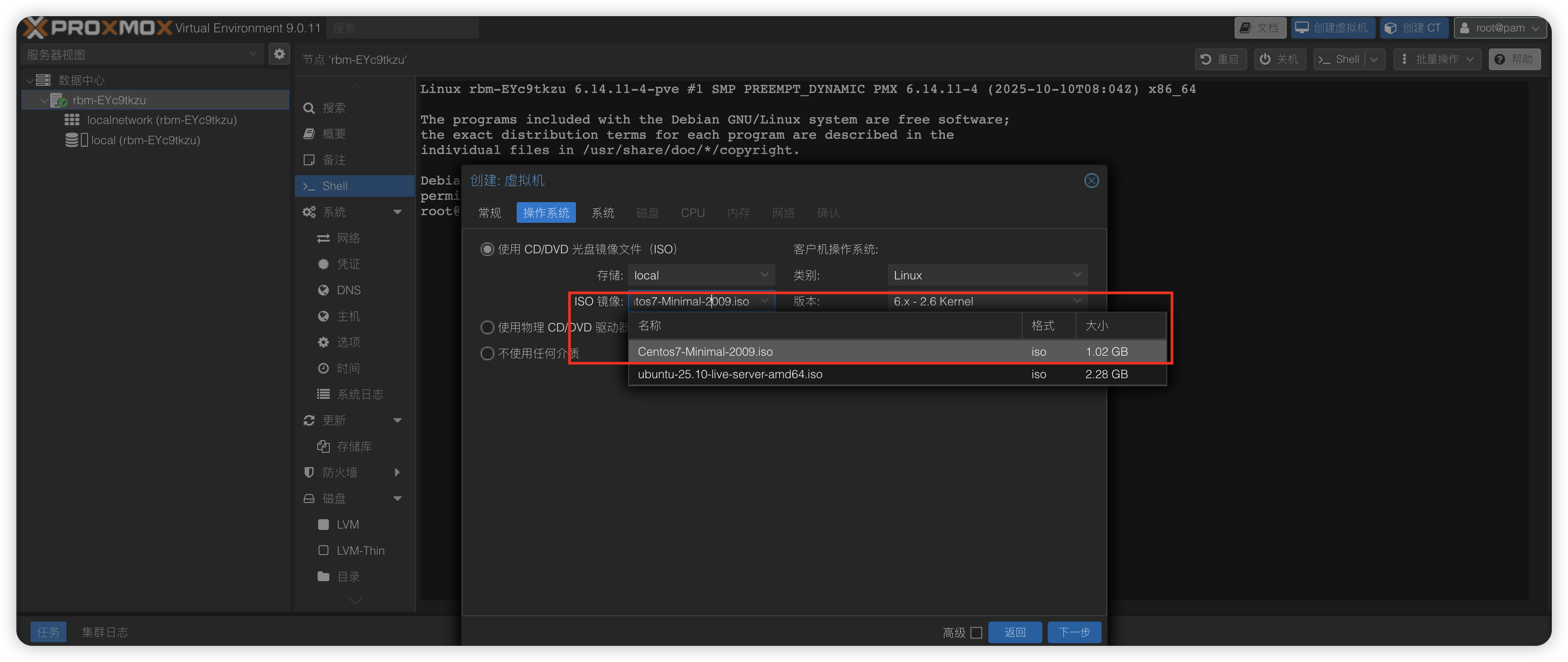Enable the 高级 checkbox
This screenshot has width=1568, height=662.
[976, 632]
